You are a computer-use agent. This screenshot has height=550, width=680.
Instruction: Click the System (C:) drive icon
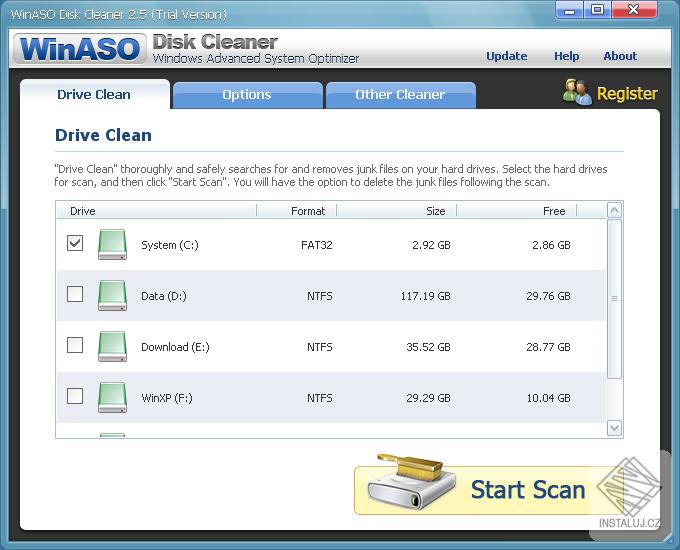[112, 245]
